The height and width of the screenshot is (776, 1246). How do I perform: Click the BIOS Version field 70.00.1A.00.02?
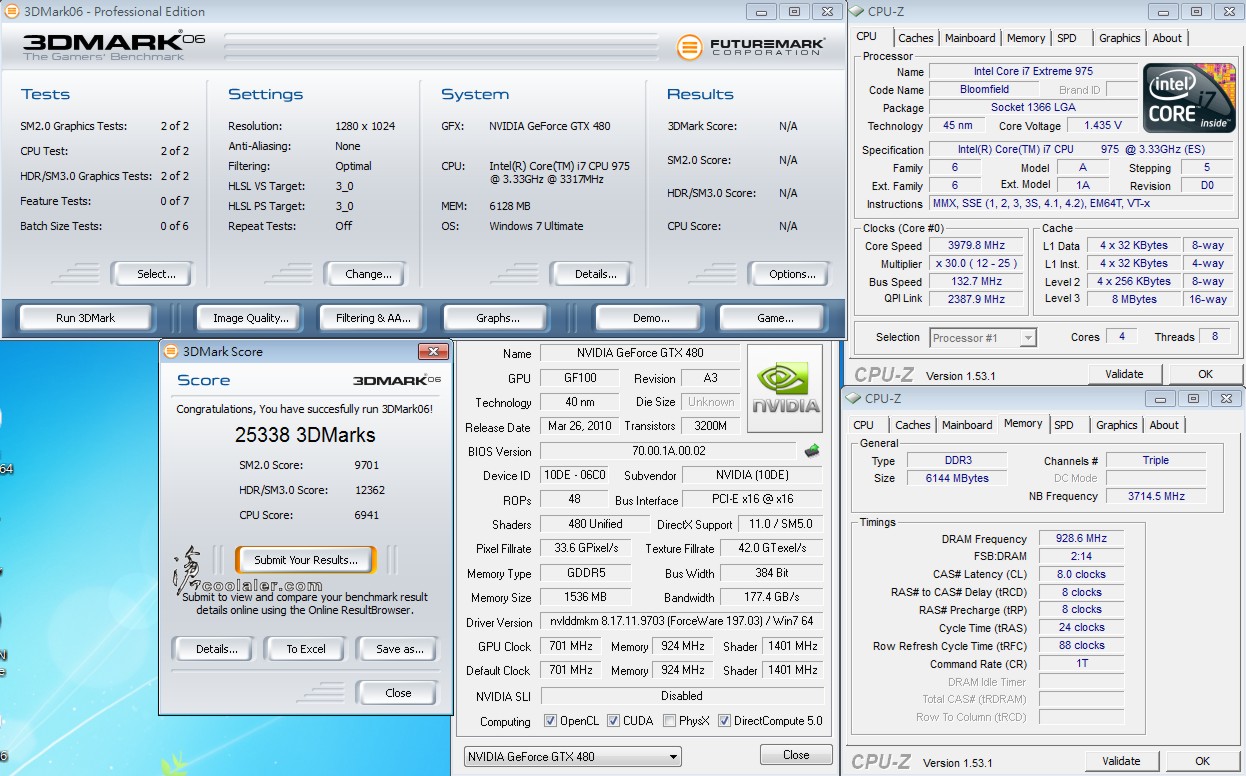pyautogui.click(x=670, y=452)
